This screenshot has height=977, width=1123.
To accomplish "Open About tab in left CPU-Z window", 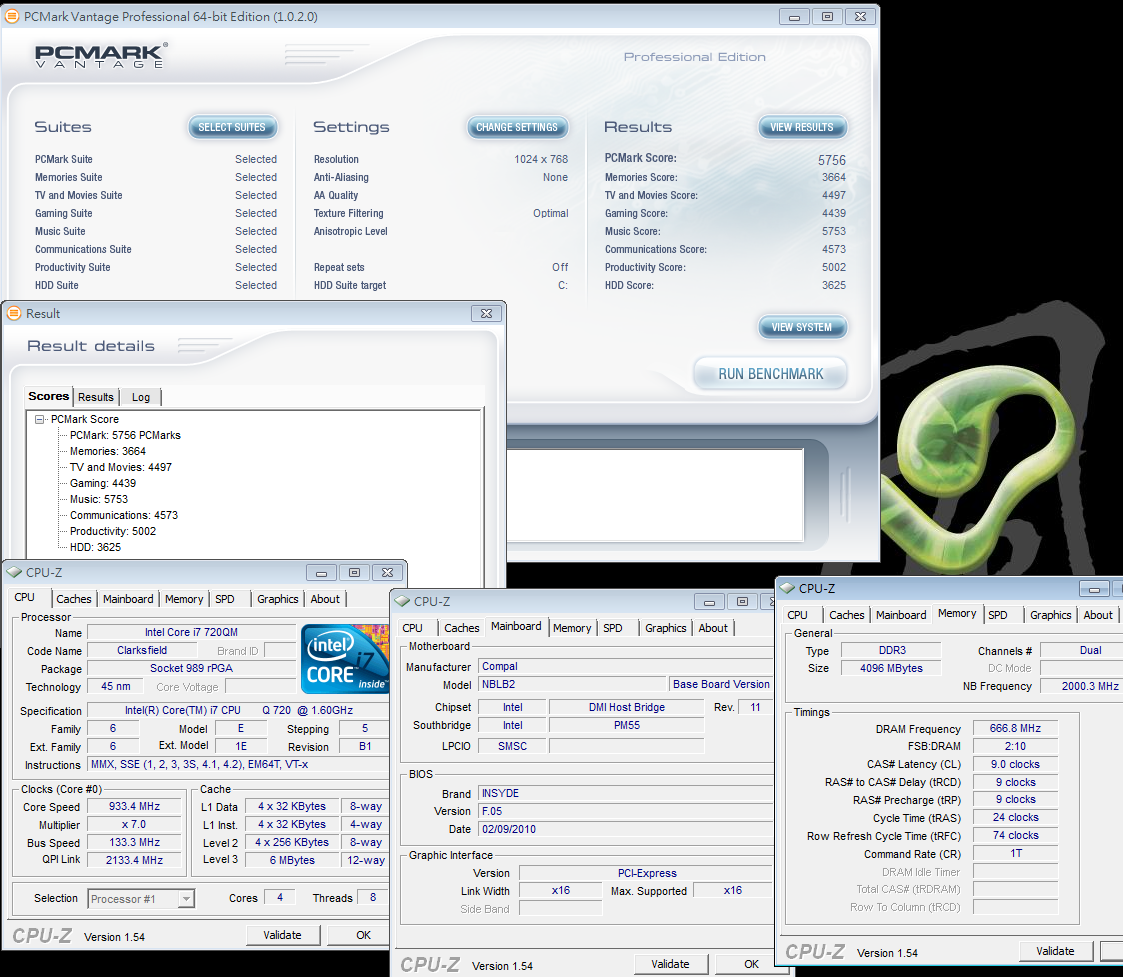I will 325,599.
